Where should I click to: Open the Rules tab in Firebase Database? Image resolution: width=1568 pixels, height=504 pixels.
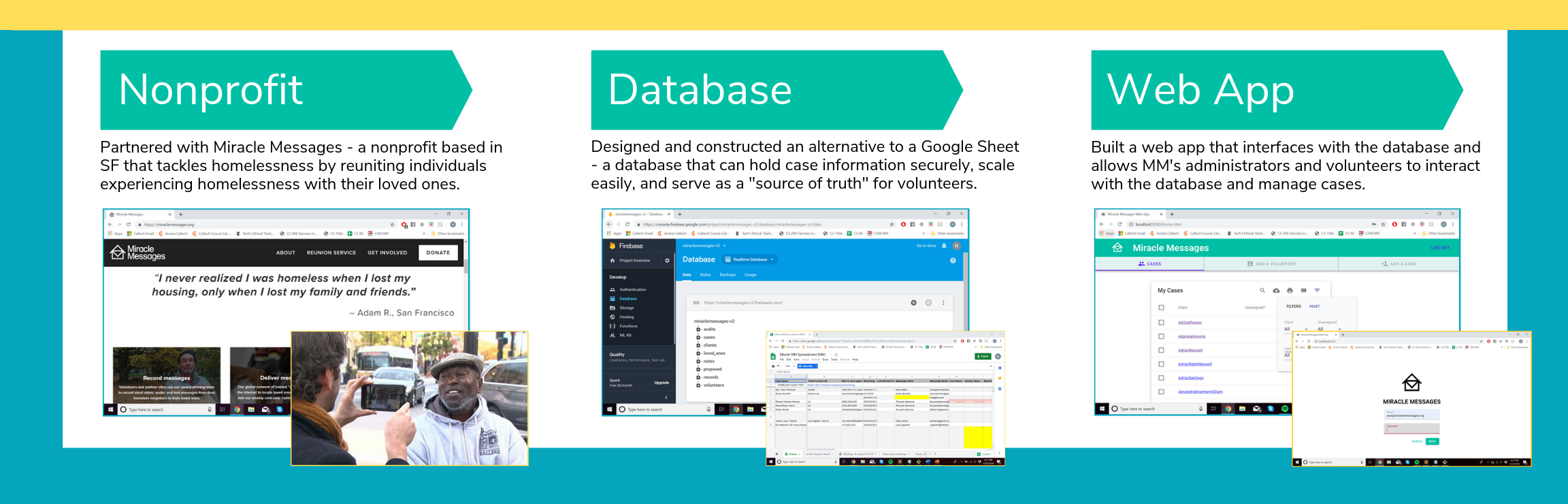(x=705, y=275)
